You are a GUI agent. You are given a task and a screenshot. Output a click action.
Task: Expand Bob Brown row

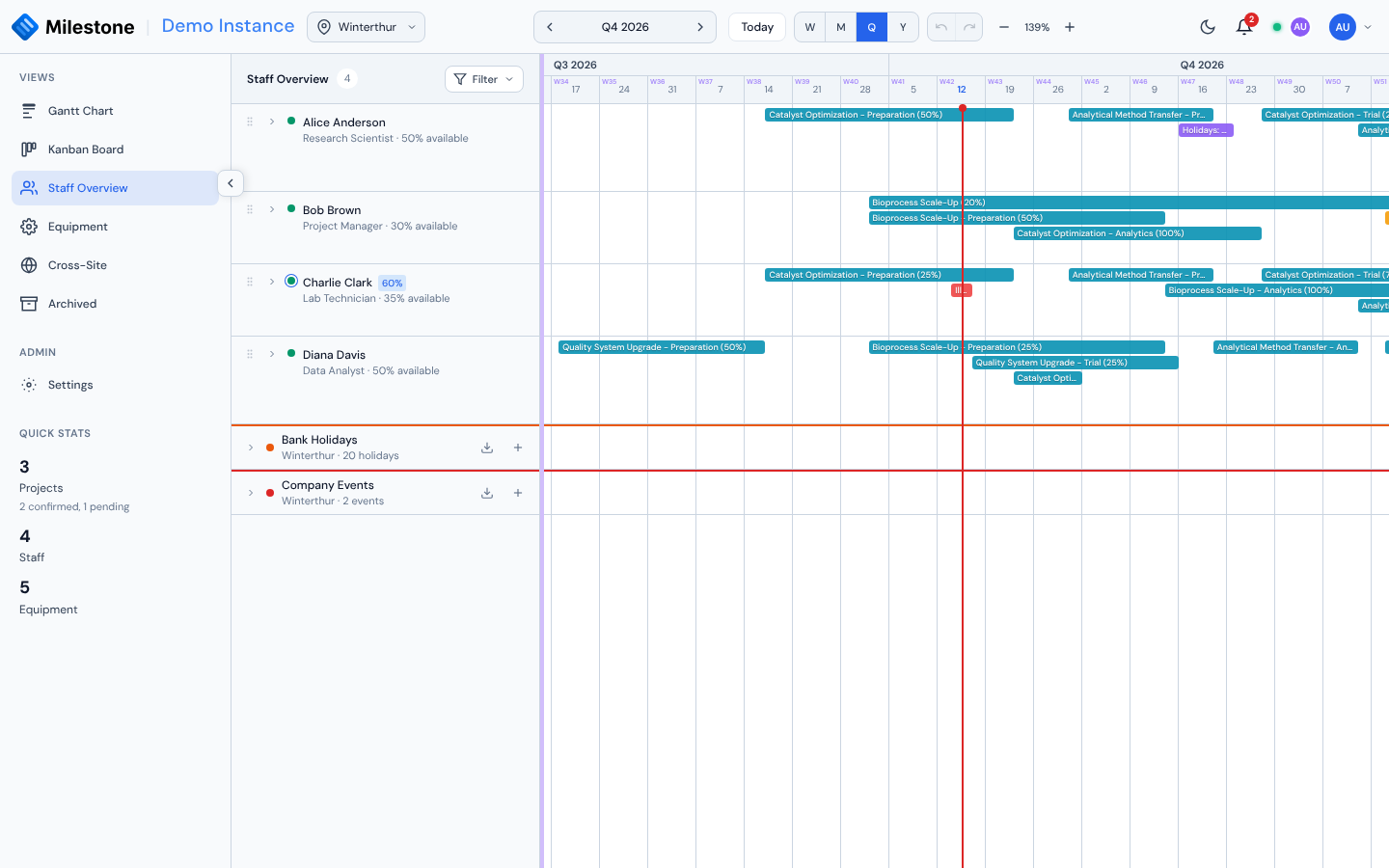tap(272, 209)
